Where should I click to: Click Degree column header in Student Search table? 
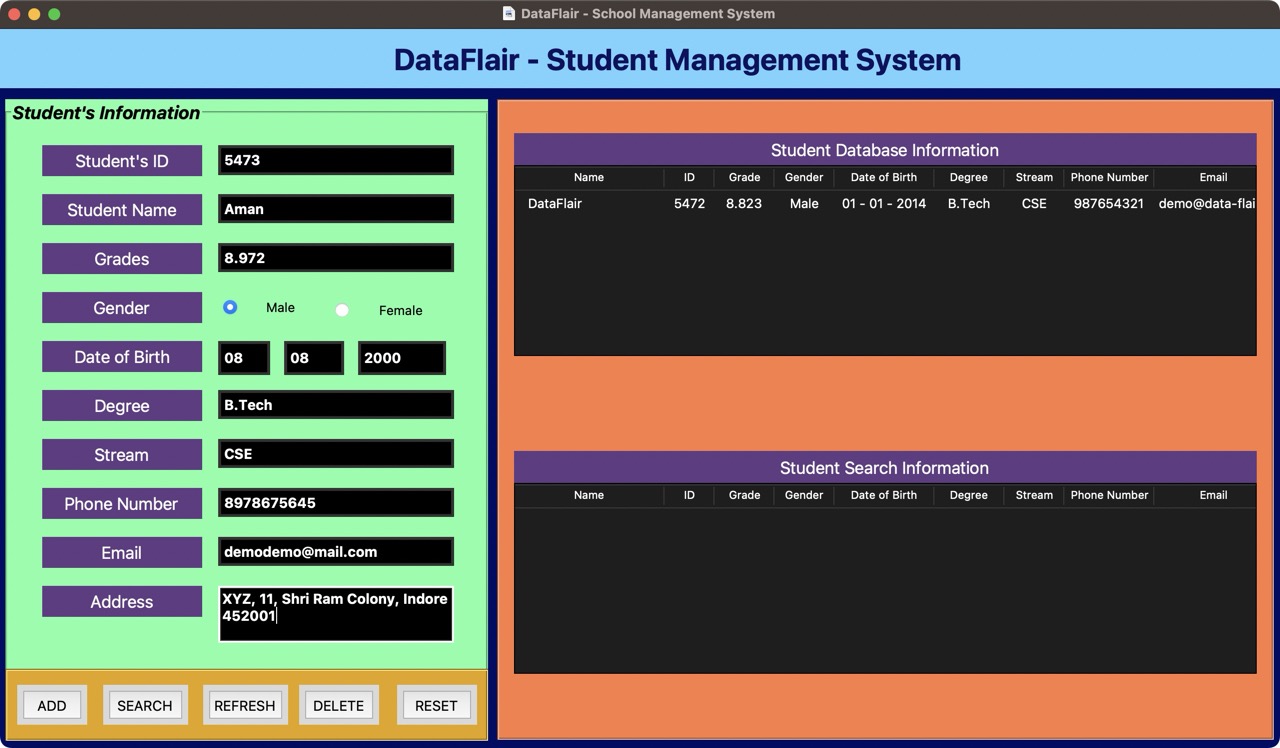[x=969, y=495]
